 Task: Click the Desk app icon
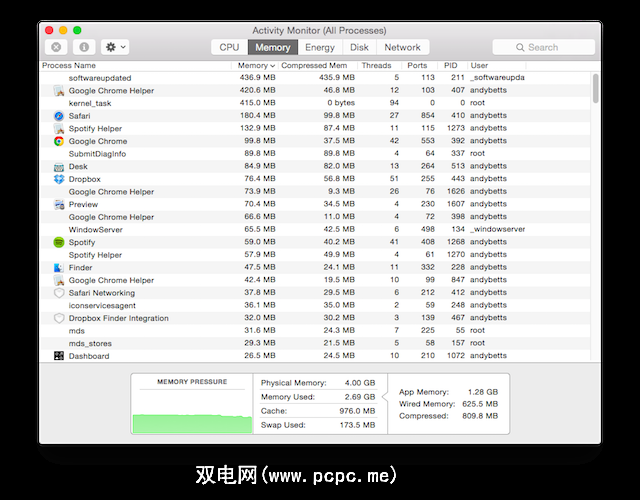(x=59, y=167)
